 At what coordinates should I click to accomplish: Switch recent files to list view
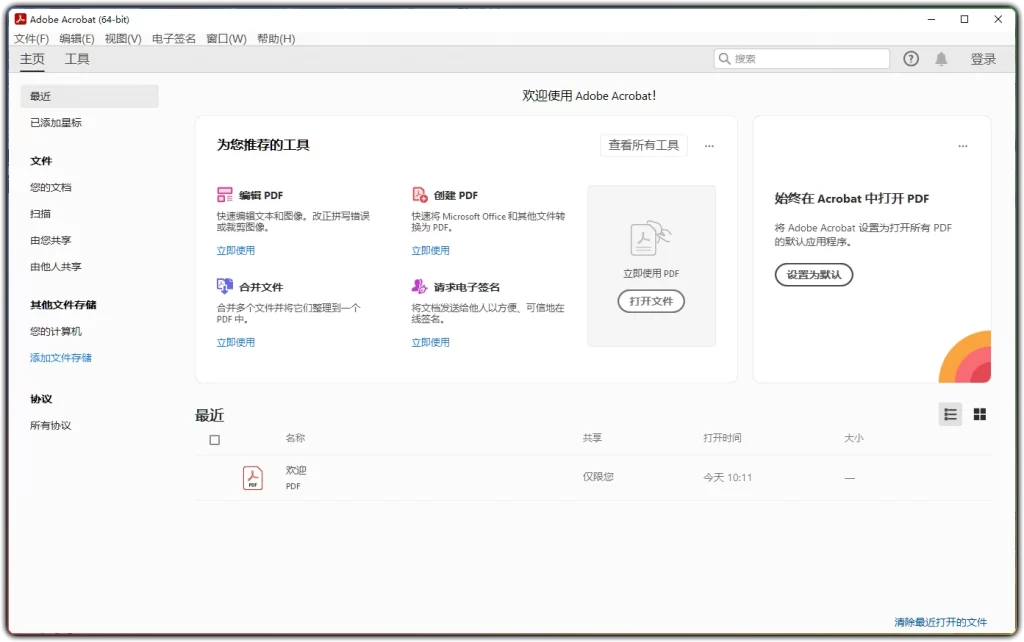click(950, 414)
